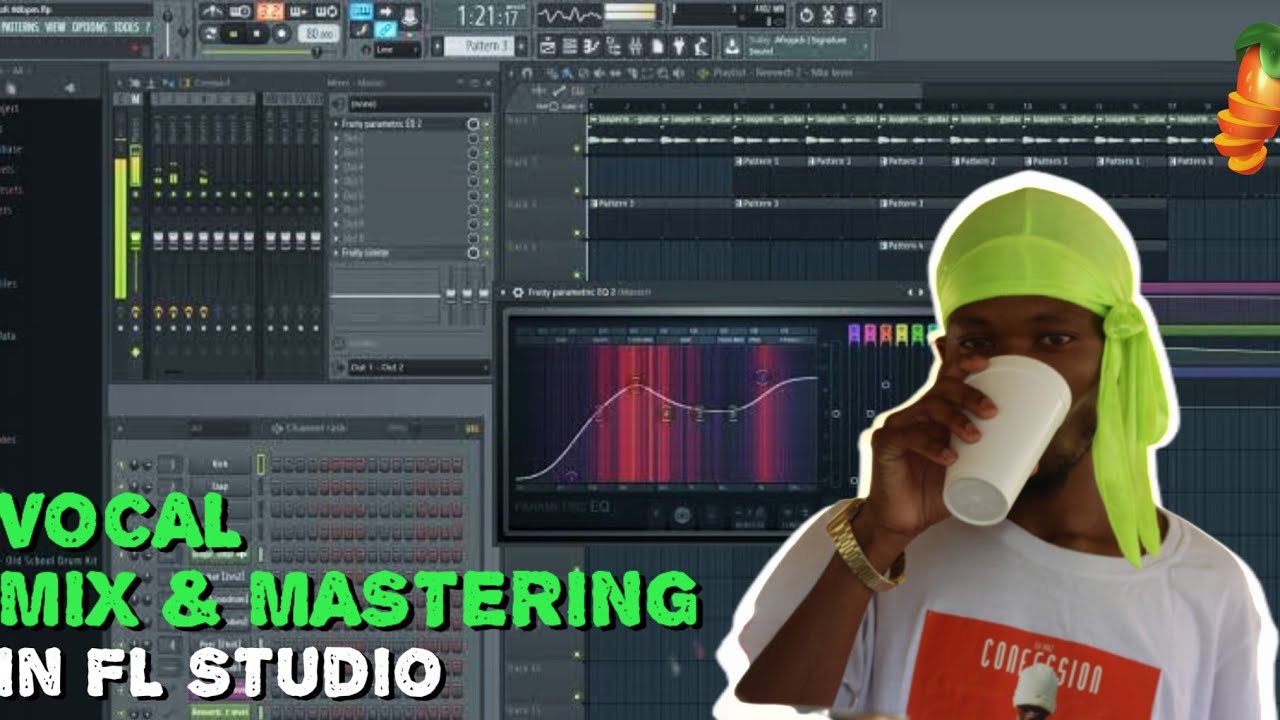The image size is (1280, 720).
Task: Toggle wait for input before playing
Action: tap(240, 12)
